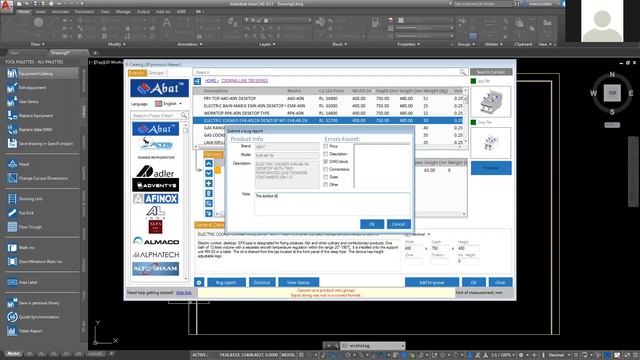Expand the Draw ribbon panel
Viewport: 640px width, 360px height.
pos(38,44)
